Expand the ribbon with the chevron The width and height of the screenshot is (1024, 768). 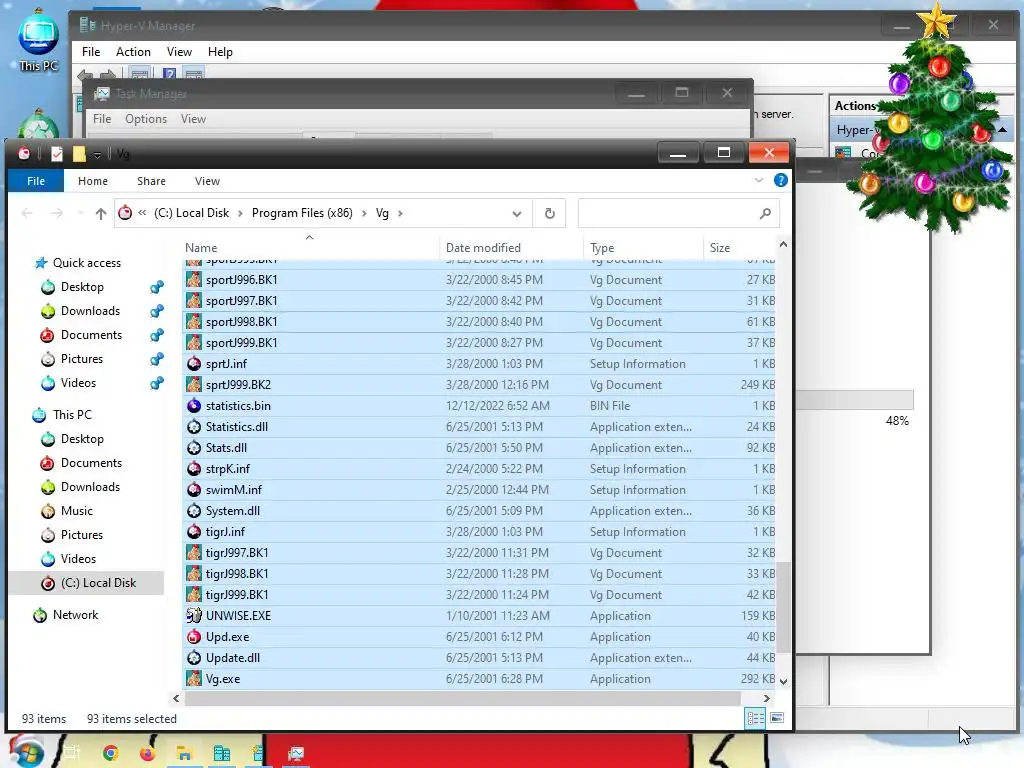click(758, 180)
